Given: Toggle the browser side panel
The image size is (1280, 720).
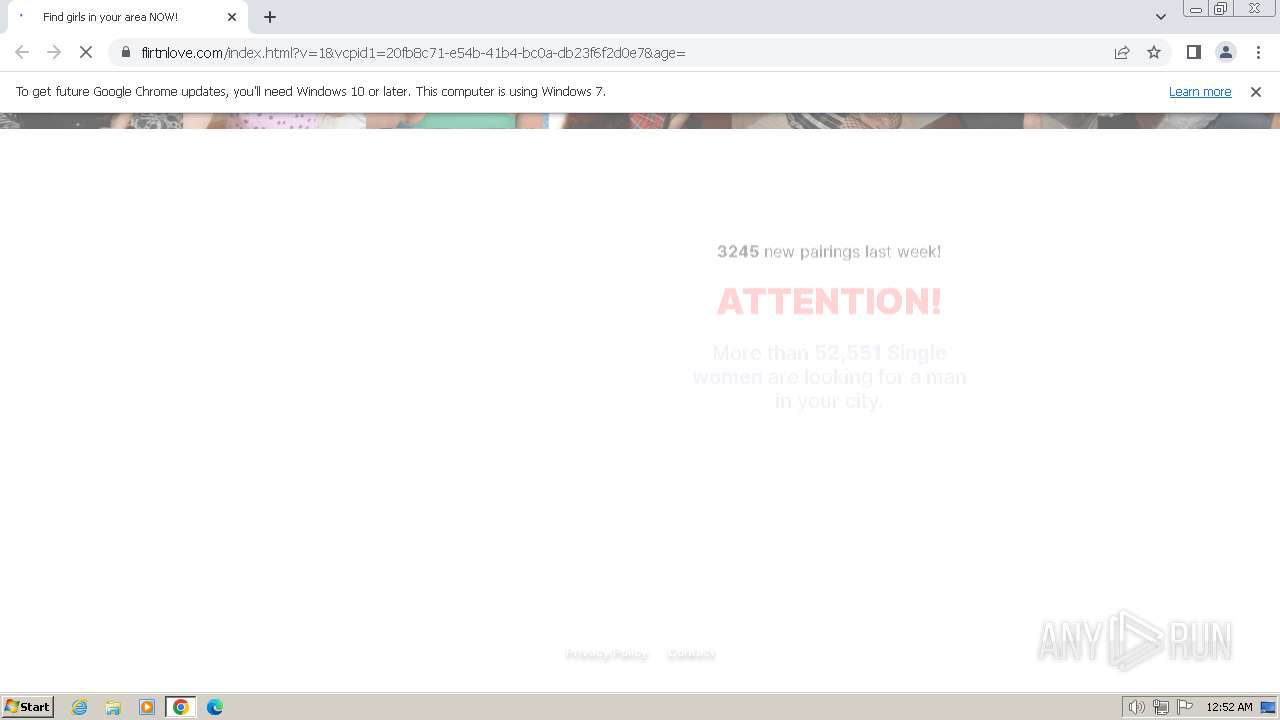Looking at the screenshot, I should pyautogui.click(x=1193, y=52).
